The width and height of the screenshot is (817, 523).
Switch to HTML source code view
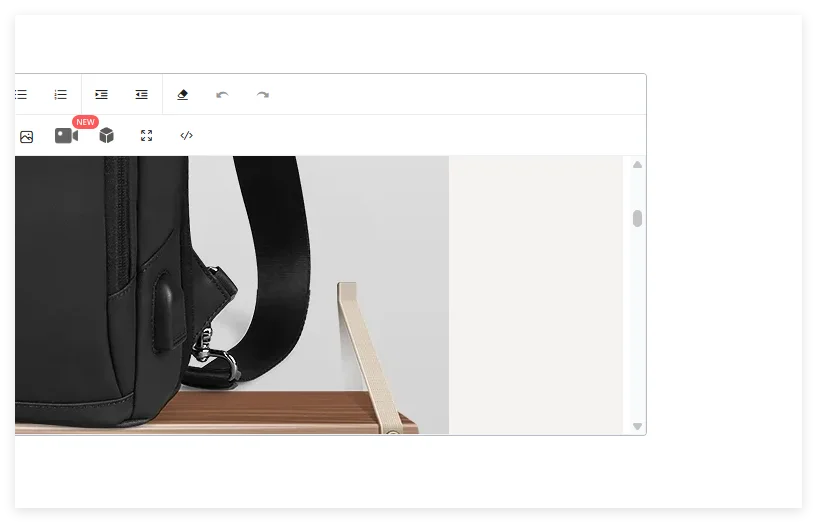click(186, 136)
